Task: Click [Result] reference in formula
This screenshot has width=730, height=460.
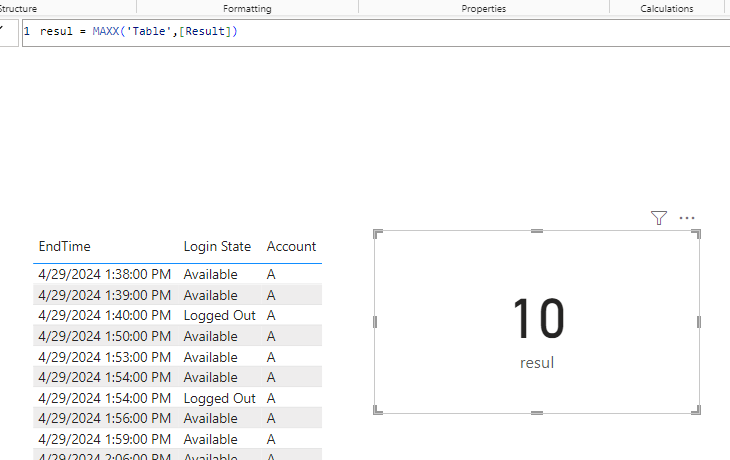Action: click(x=205, y=31)
